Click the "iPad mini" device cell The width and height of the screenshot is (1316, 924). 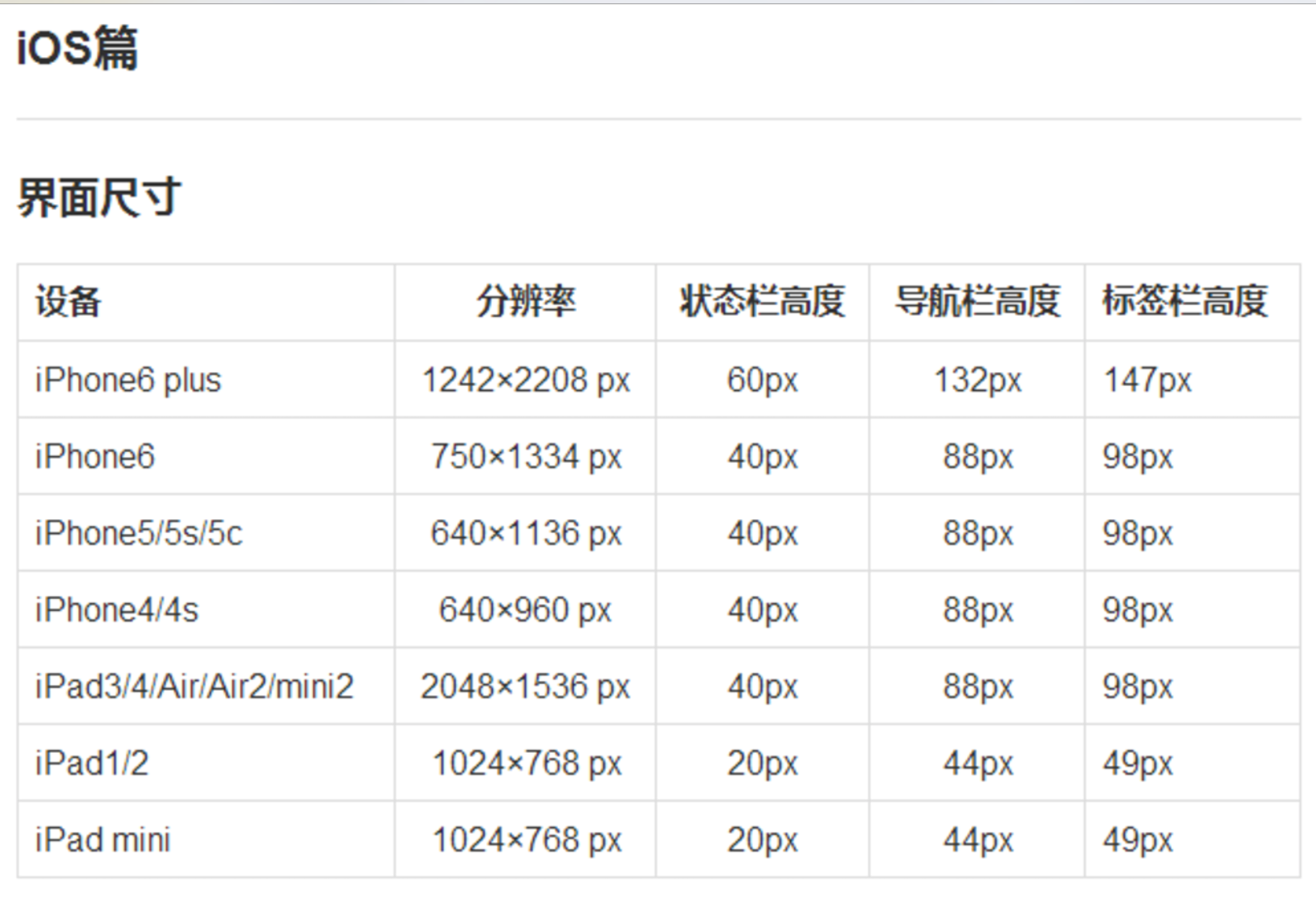tap(103, 840)
